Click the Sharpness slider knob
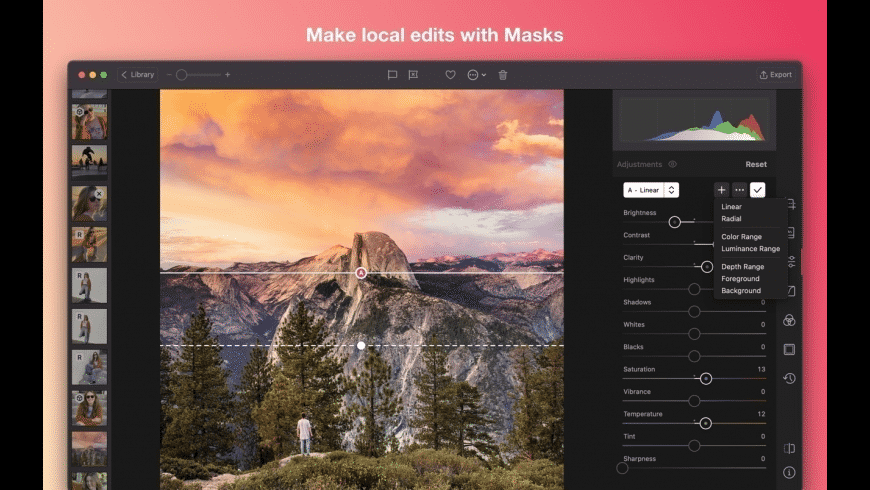 click(623, 468)
